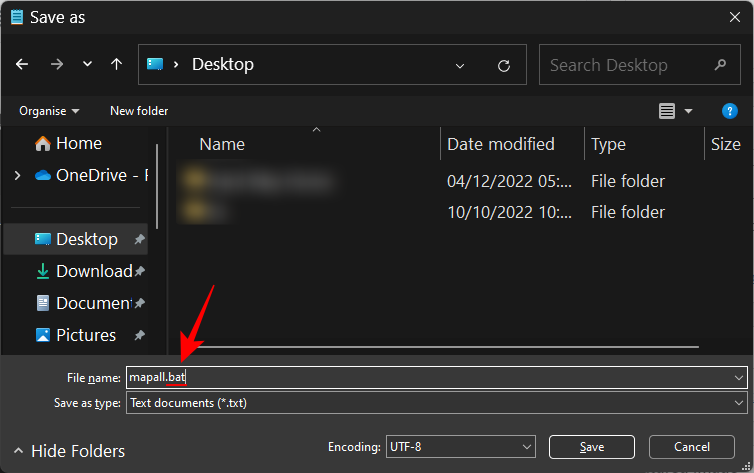Open the Save as type dropdown

point(437,403)
